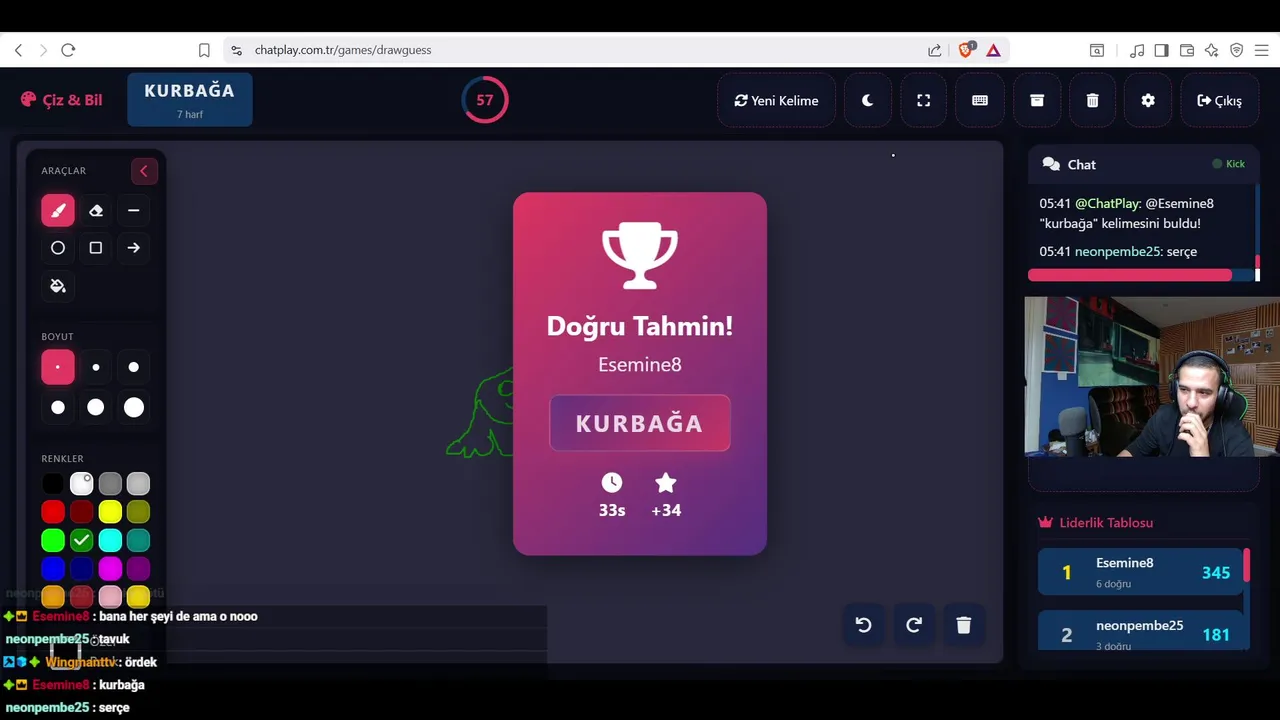1280x720 pixels.
Task: Click the KURBAĞA answer box in popup
Action: tap(640, 423)
